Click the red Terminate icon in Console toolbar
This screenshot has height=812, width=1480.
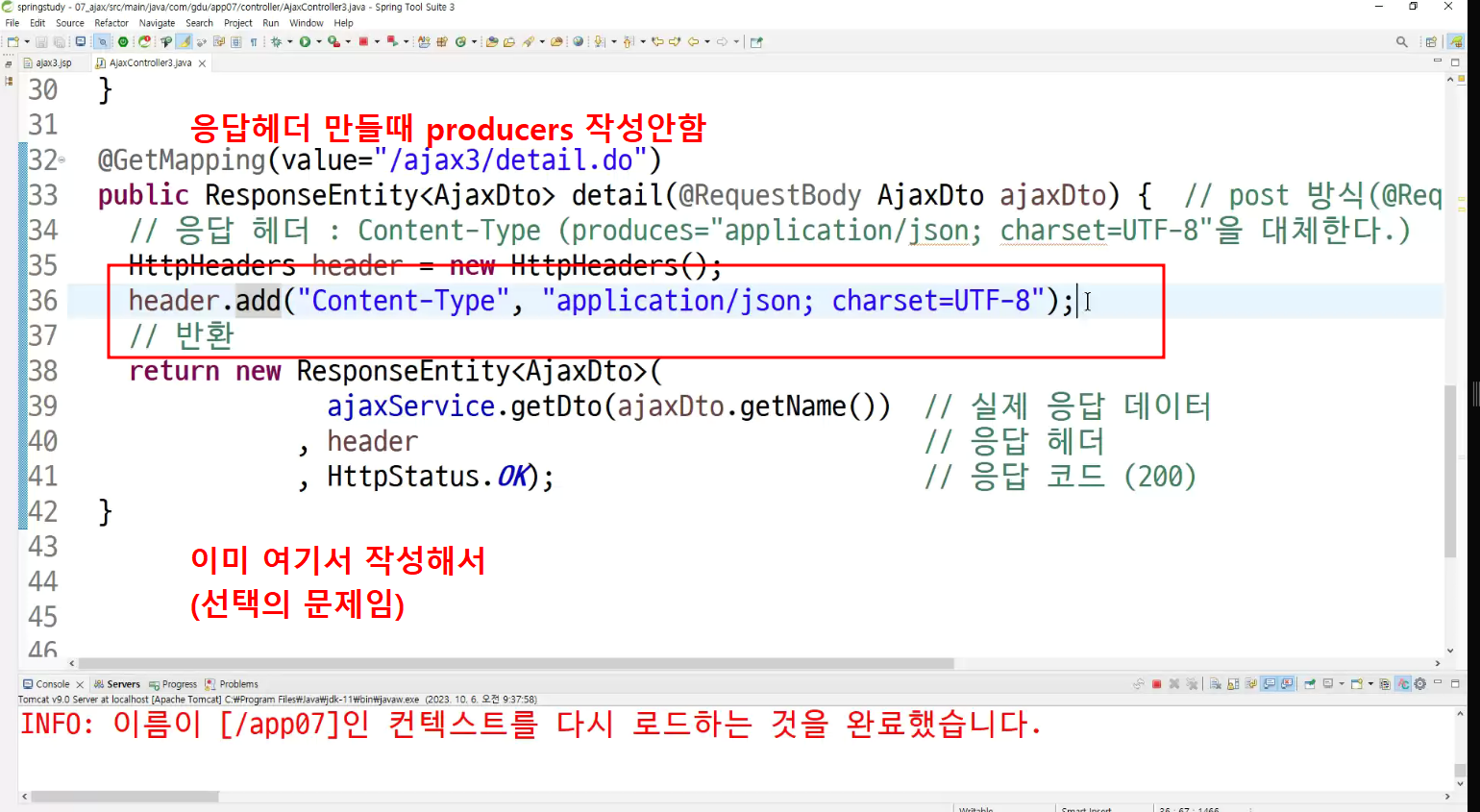(1157, 684)
